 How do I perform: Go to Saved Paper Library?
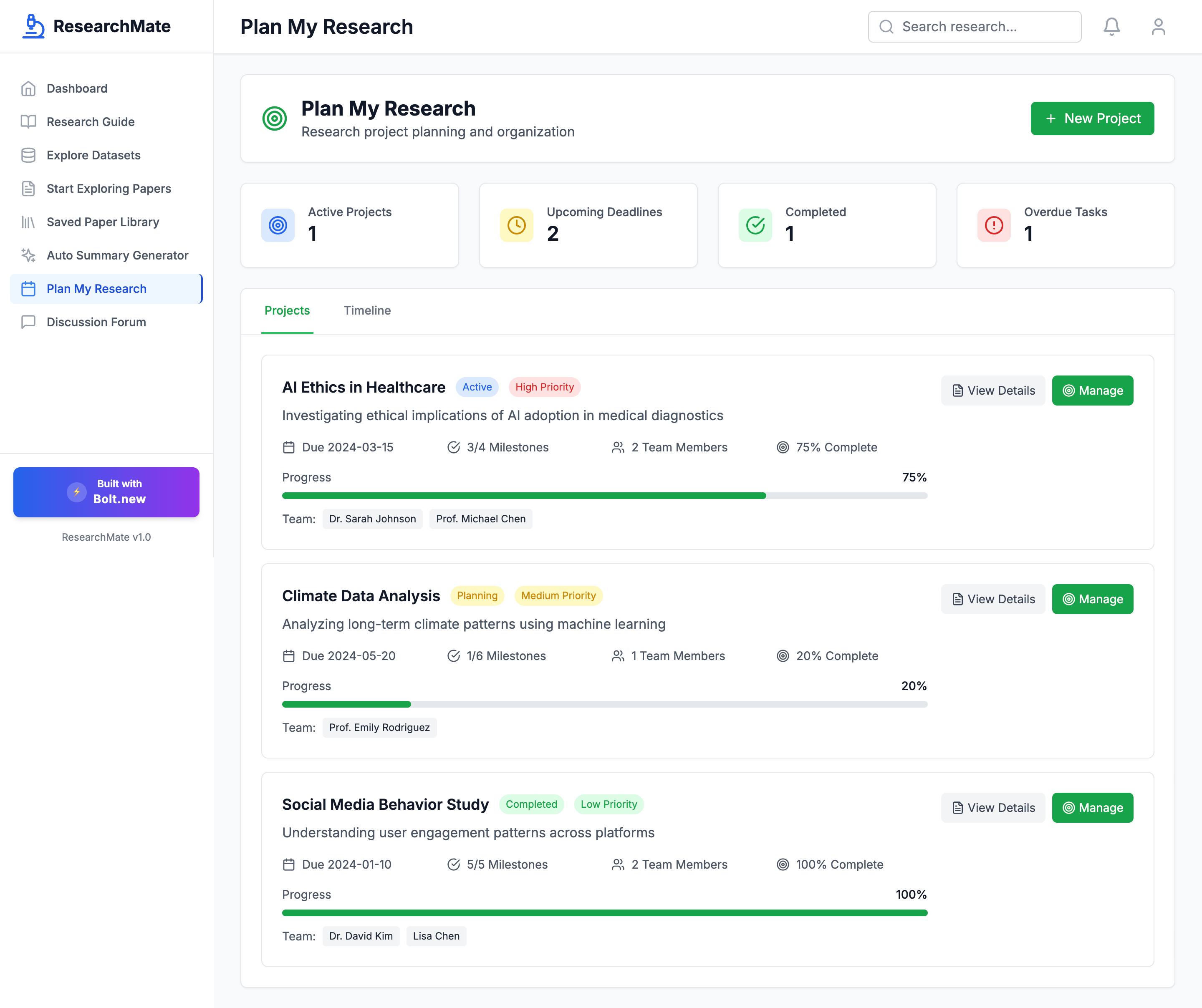click(x=102, y=222)
